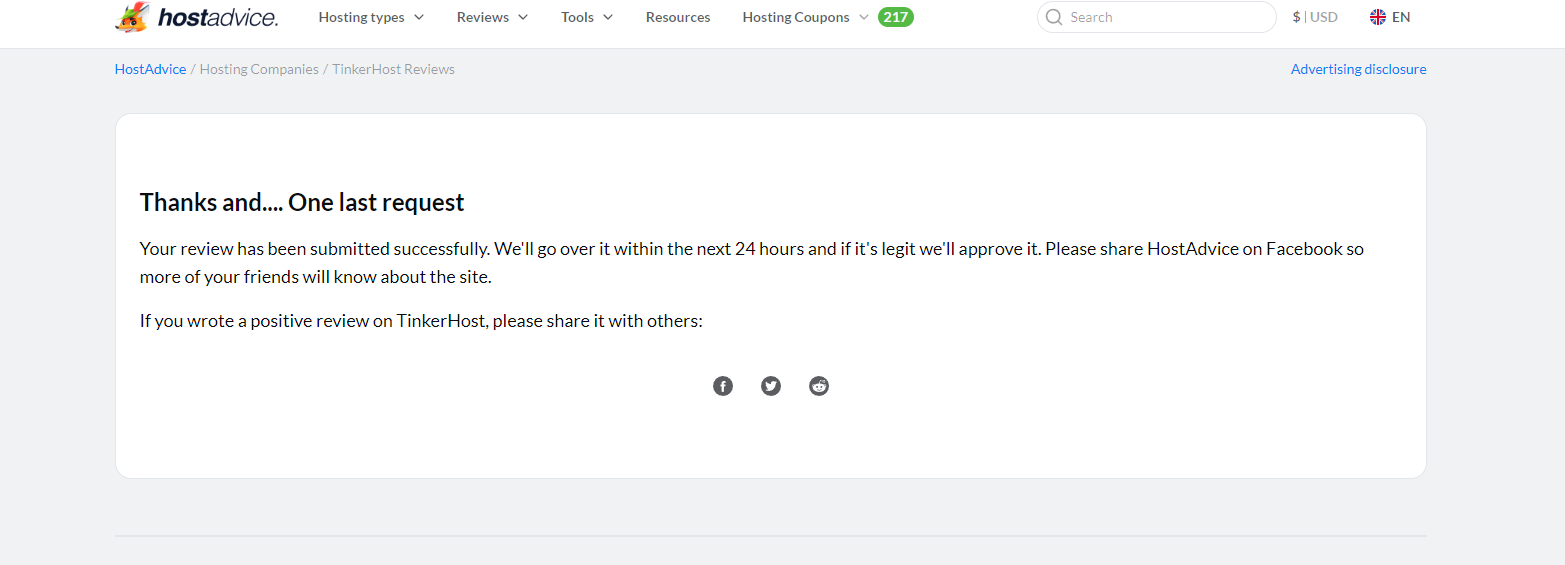
Task: Open Hosting Companies breadcrumb
Action: click(259, 69)
